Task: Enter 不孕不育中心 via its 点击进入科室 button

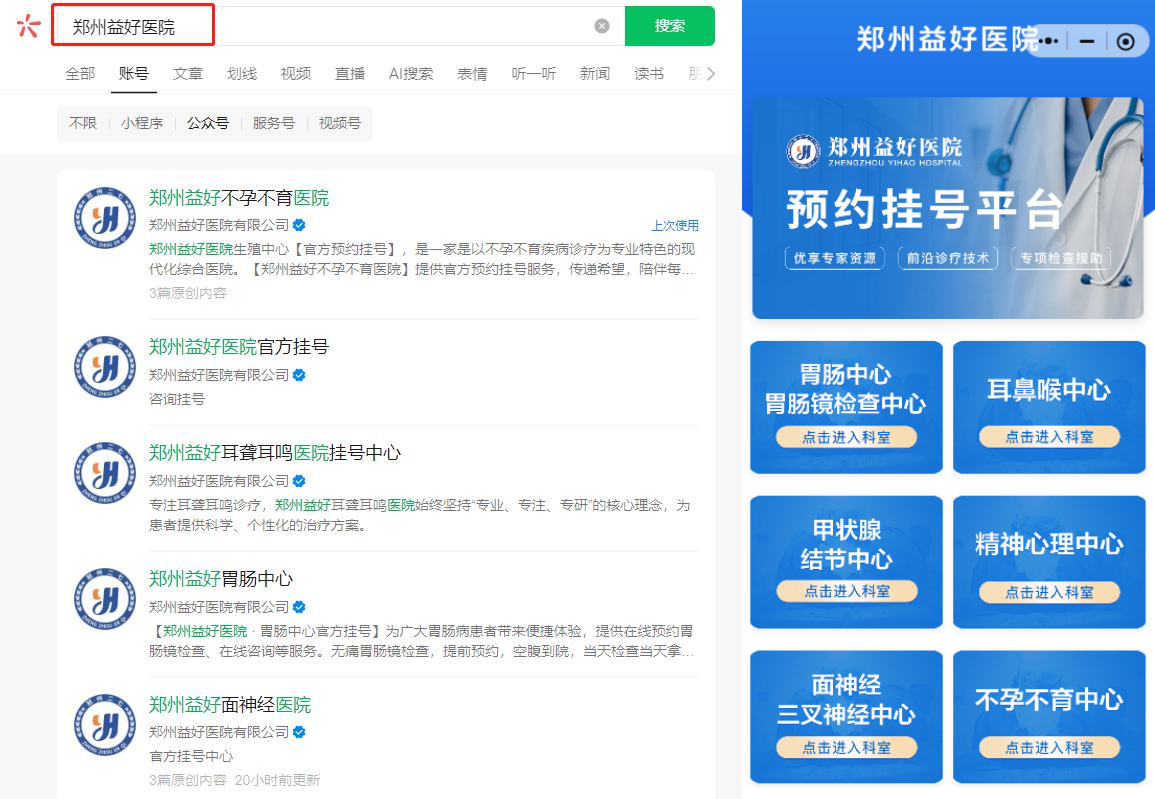Action: [1048, 746]
